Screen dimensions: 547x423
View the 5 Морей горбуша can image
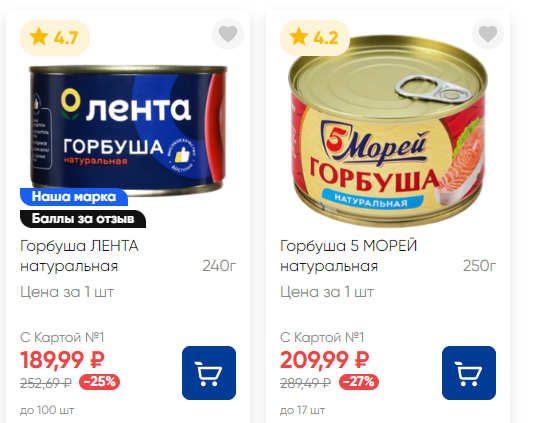pyautogui.click(x=387, y=131)
